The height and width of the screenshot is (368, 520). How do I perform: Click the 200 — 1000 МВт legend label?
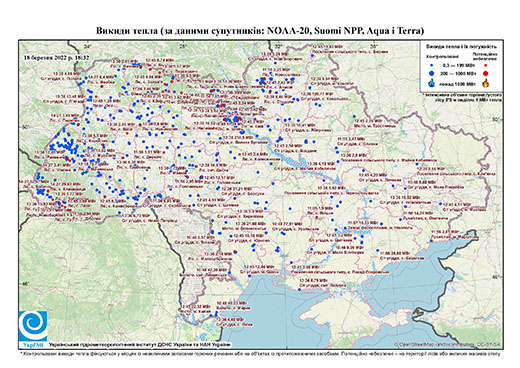[459, 73]
